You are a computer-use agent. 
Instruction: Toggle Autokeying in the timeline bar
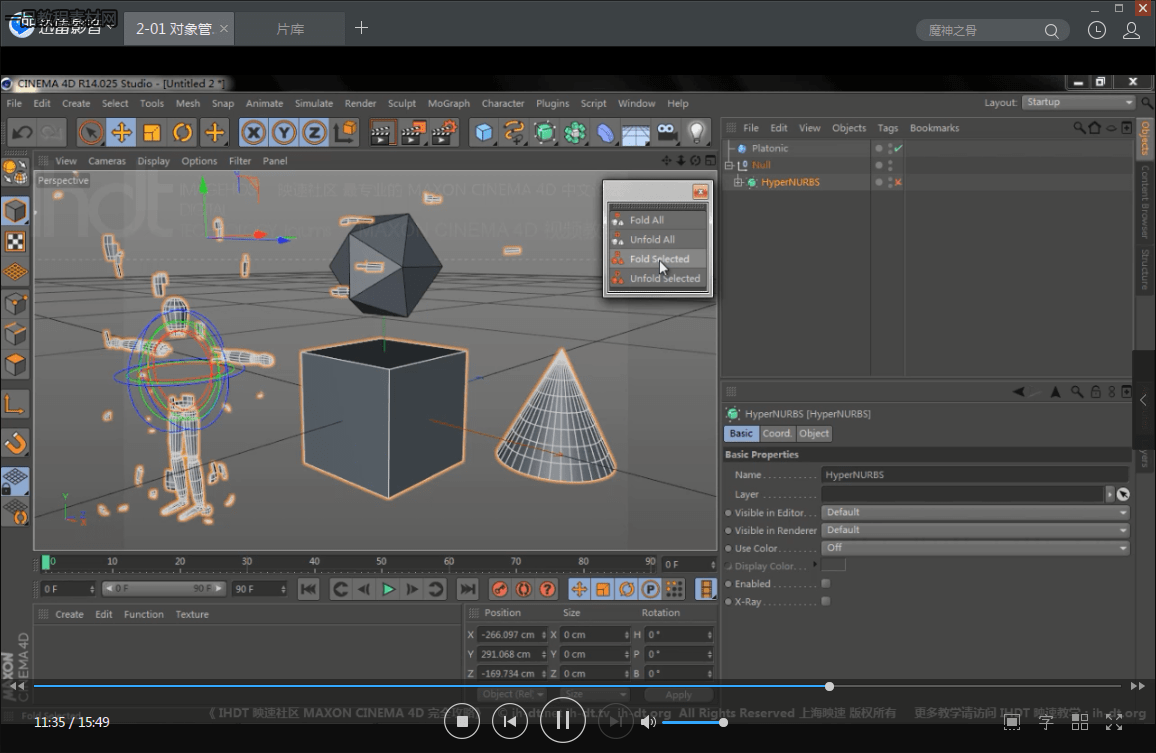point(523,589)
